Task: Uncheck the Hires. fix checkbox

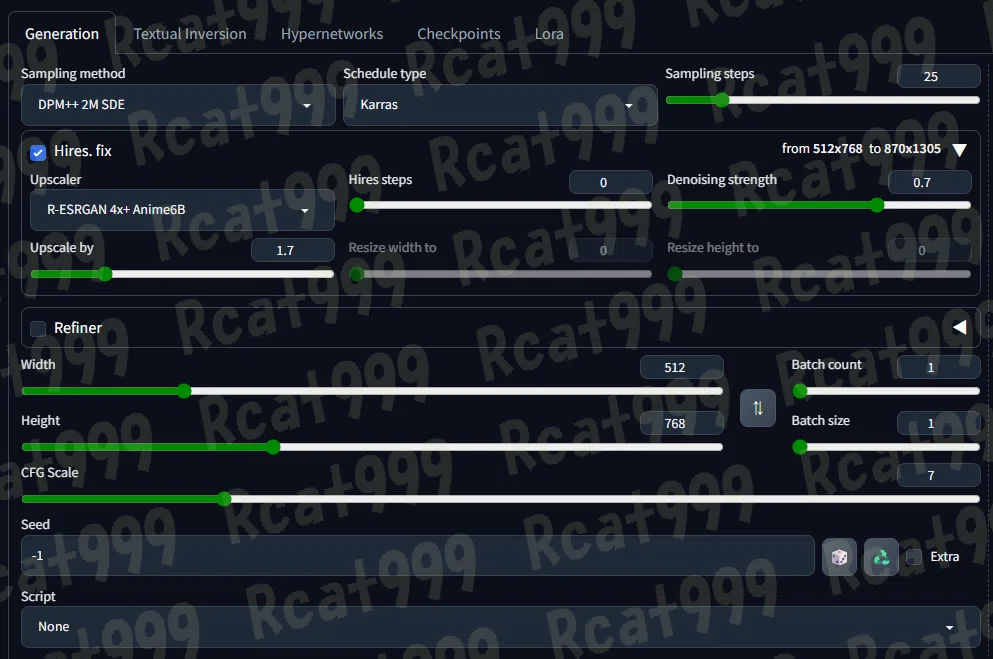Action: click(x=38, y=152)
